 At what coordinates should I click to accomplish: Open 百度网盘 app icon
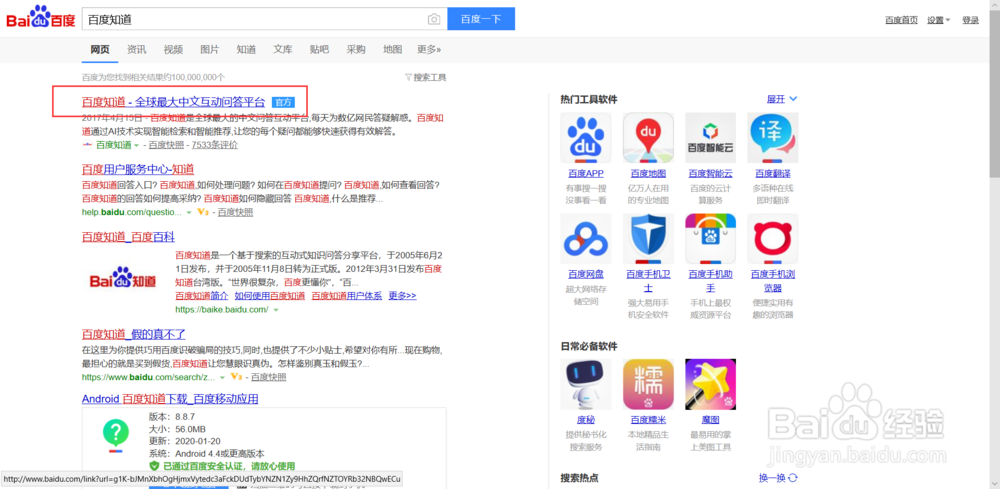(585, 239)
